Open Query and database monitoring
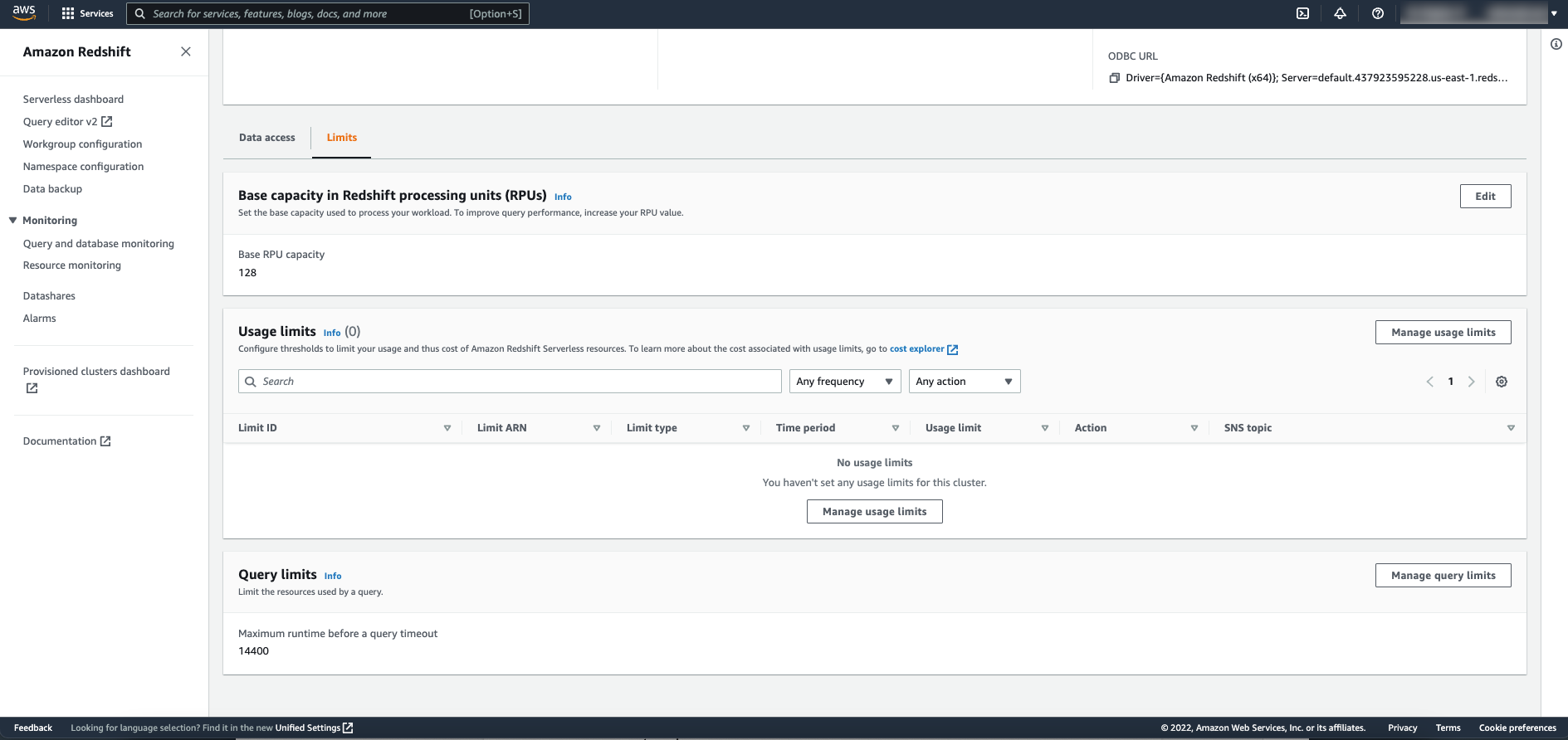The width and height of the screenshot is (1568, 740). click(99, 244)
